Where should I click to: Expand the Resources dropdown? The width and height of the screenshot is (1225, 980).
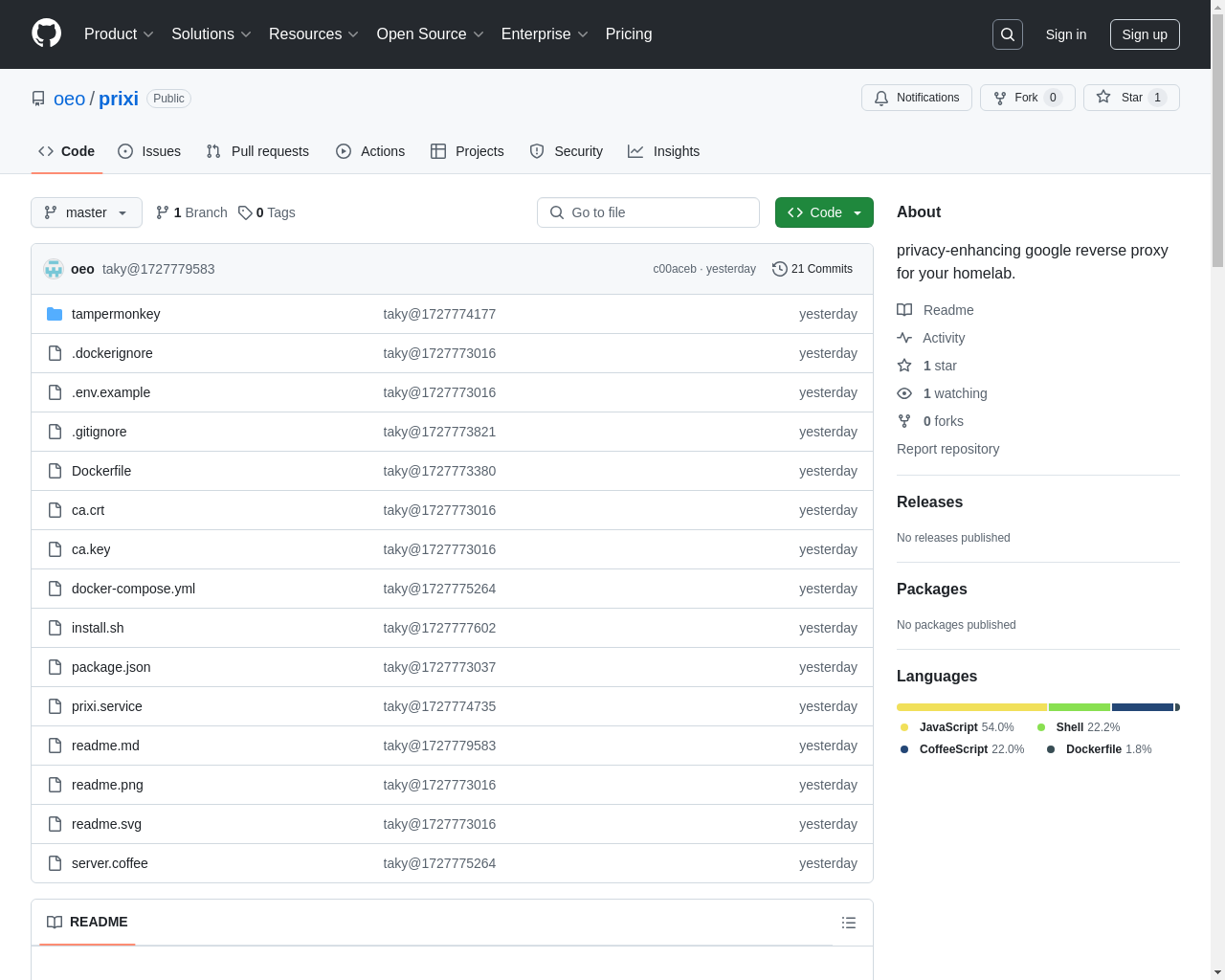pyautogui.click(x=314, y=34)
